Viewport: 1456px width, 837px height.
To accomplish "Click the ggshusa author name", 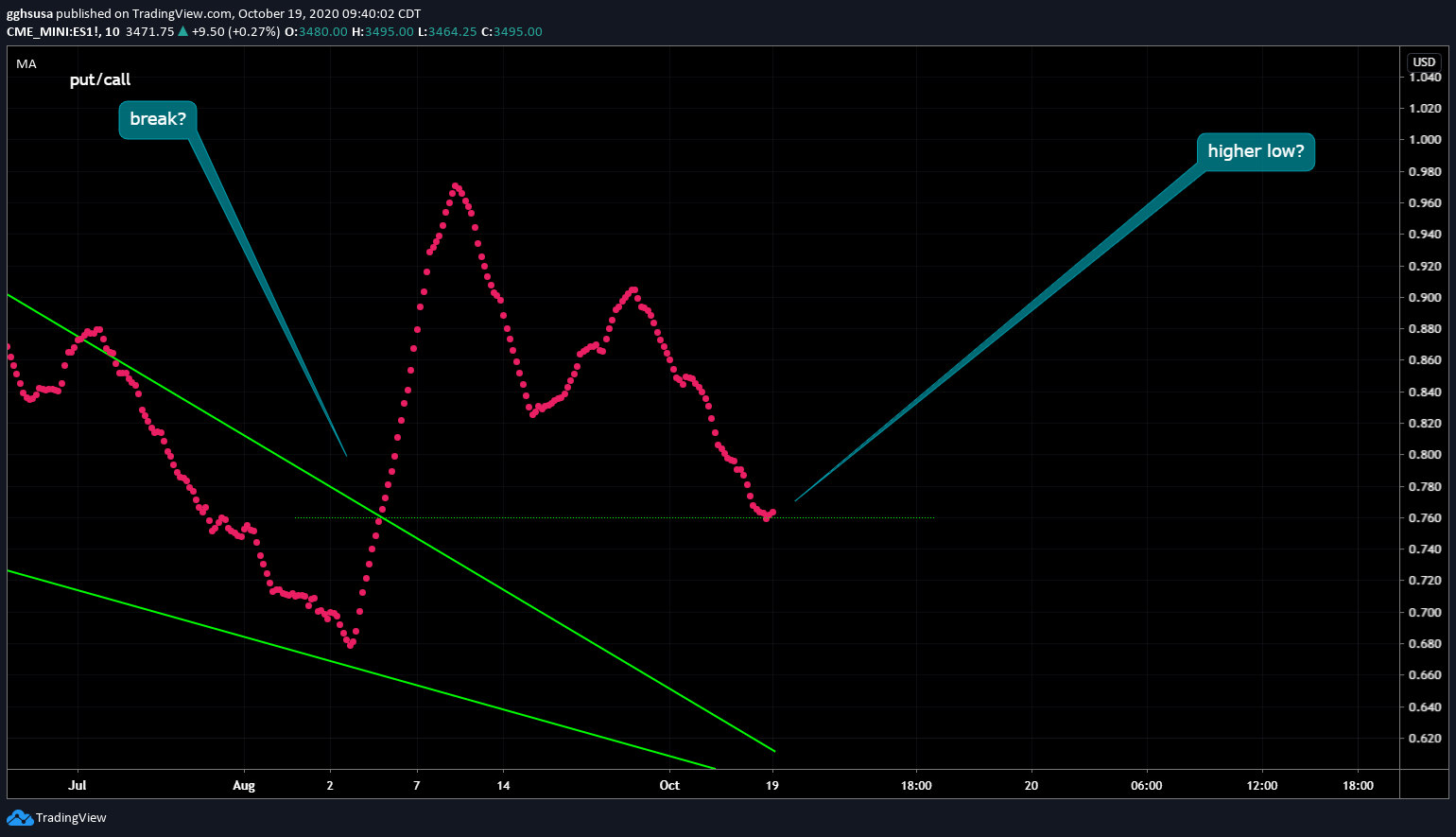I will [x=29, y=14].
